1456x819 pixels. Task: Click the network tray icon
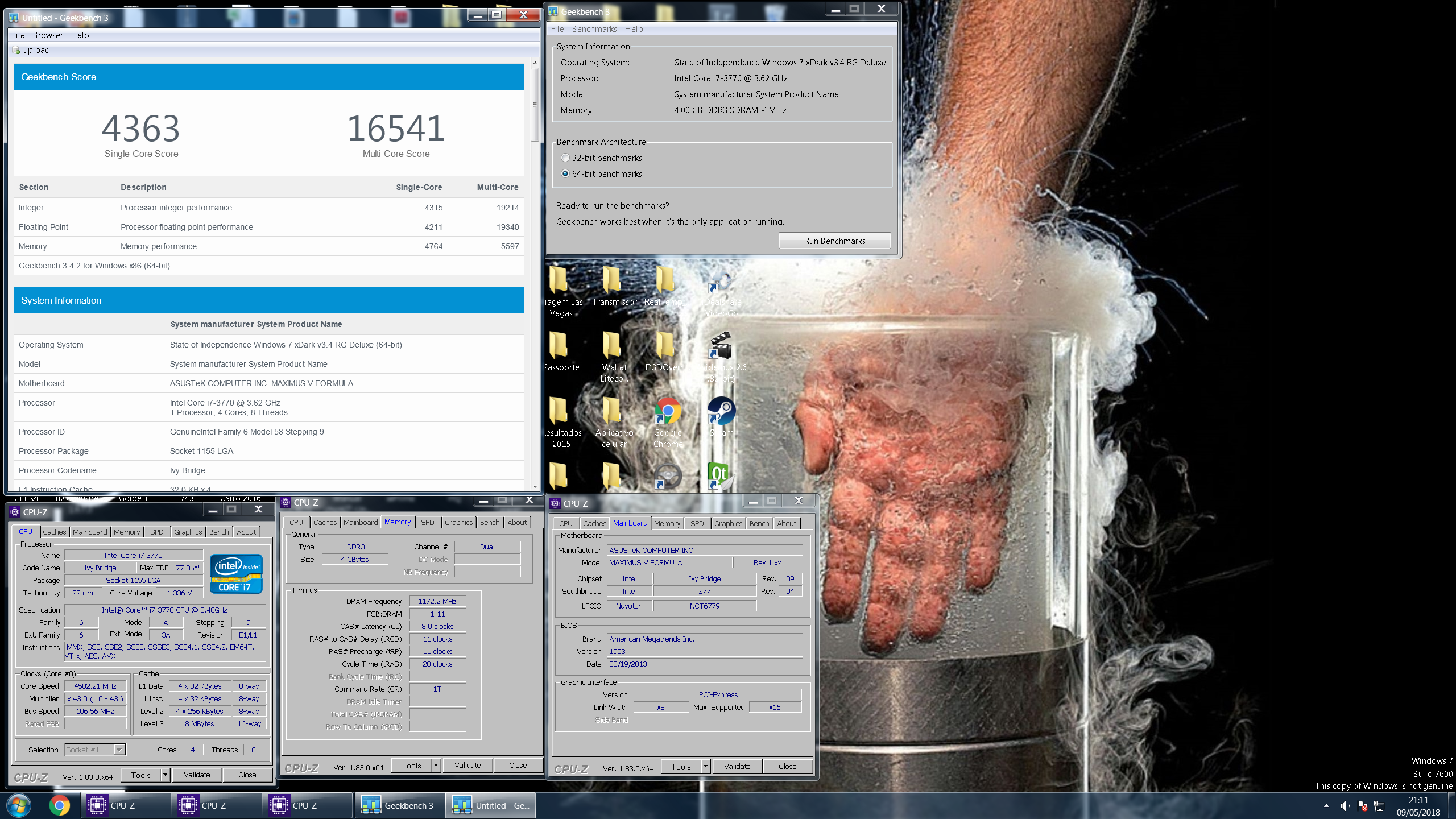[1379, 806]
